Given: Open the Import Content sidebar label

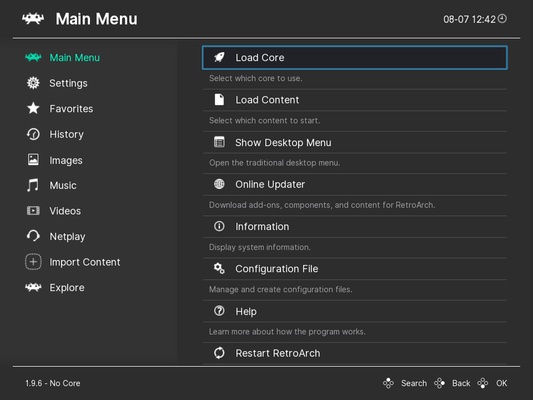Looking at the screenshot, I should coord(85,262).
